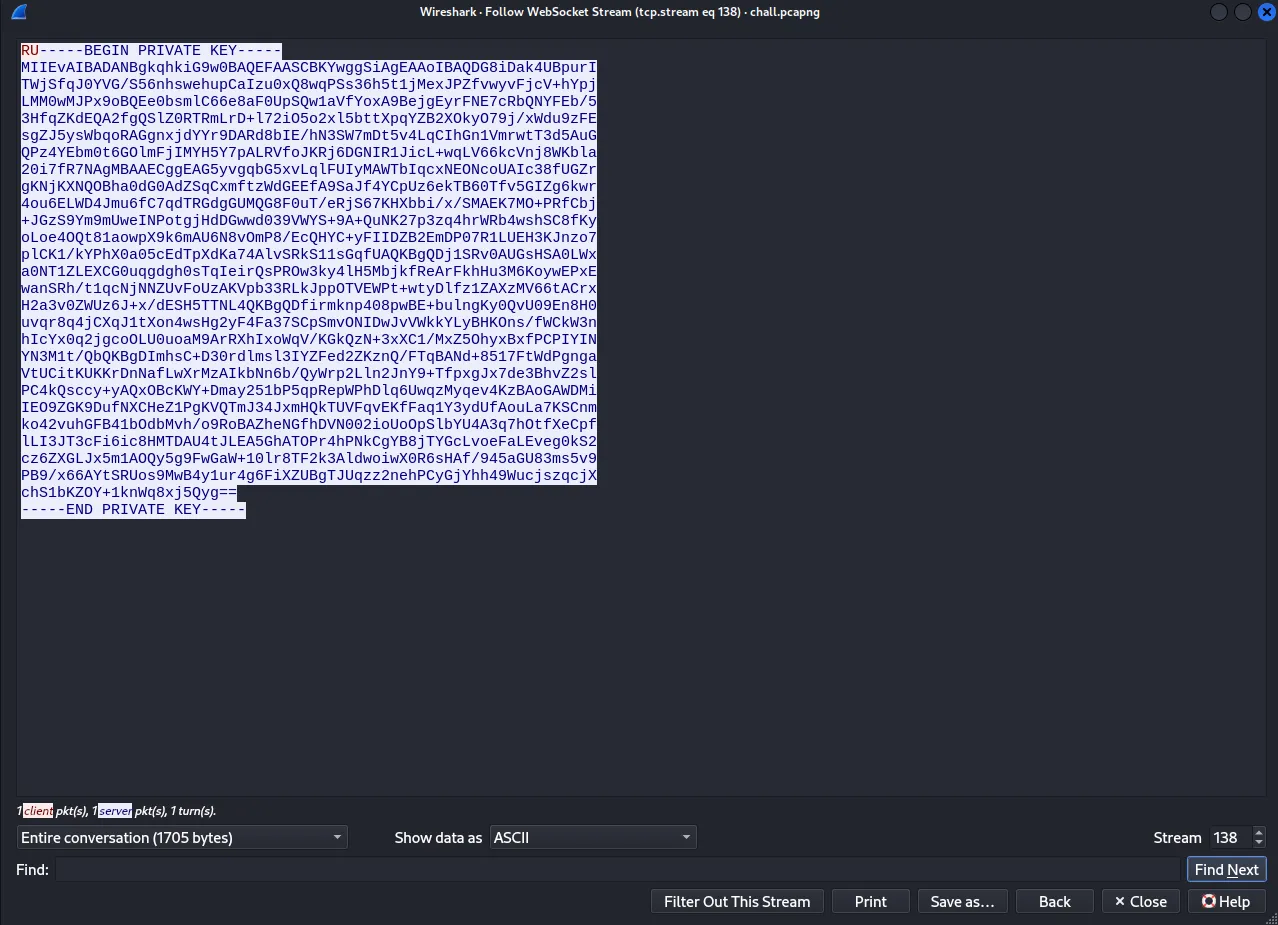Maximize the Follow WebSocket Stream window

tap(1243, 12)
